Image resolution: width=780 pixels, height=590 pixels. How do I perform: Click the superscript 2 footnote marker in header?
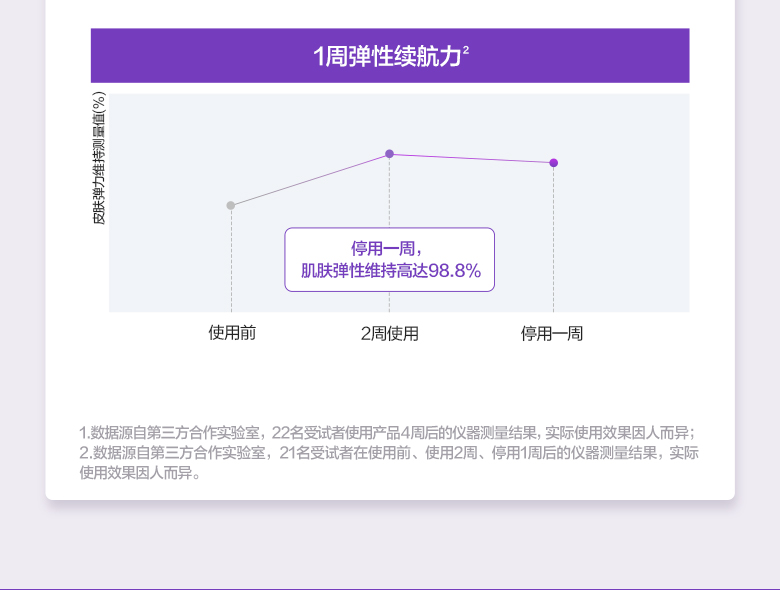click(467, 49)
